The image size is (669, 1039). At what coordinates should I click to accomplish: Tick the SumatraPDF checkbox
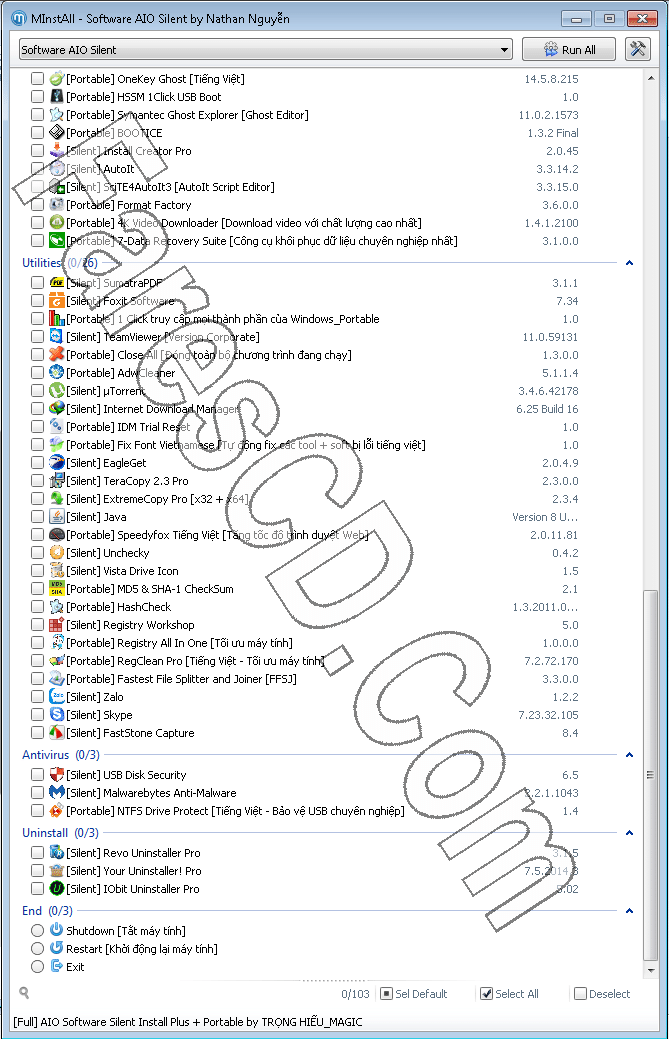(x=38, y=283)
